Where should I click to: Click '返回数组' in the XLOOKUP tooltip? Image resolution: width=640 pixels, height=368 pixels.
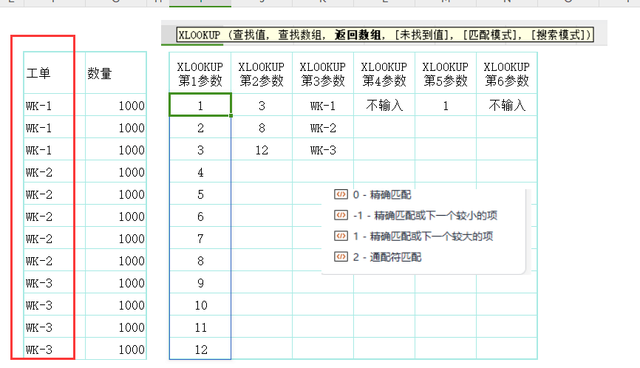358,35
